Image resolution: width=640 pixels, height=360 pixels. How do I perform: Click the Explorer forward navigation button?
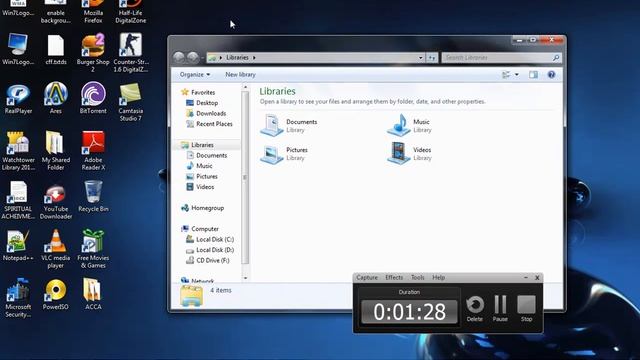193,58
